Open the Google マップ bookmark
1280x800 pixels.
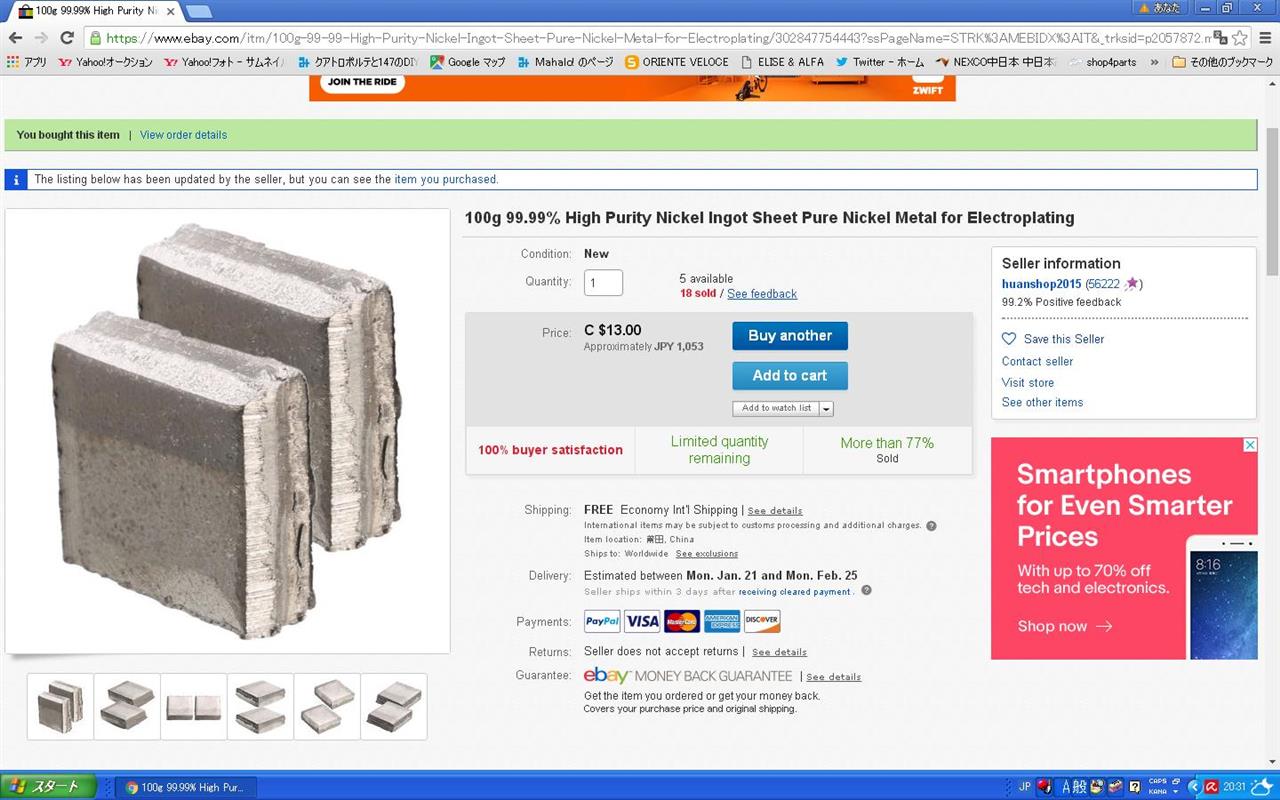(468, 62)
